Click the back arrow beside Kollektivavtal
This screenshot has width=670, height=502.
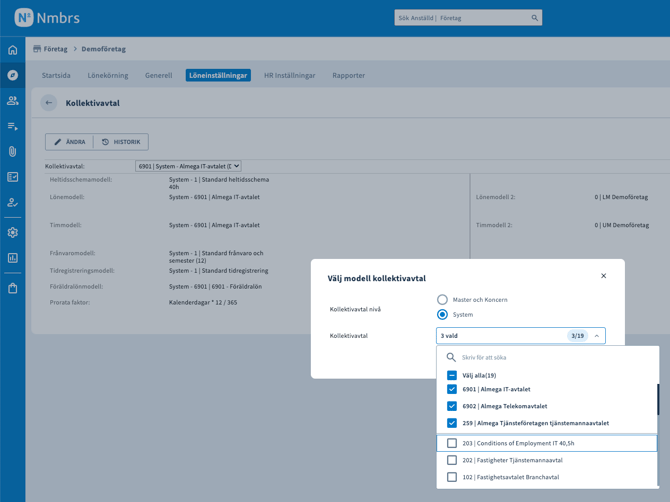click(x=49, y=103)
